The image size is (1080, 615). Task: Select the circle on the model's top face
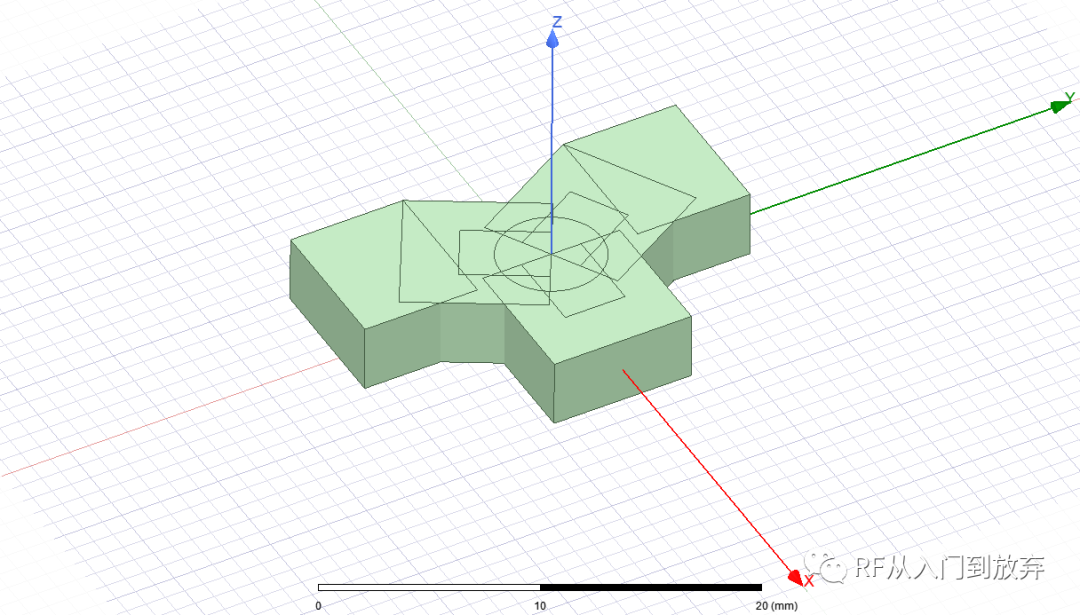click(x=551, y=254)
